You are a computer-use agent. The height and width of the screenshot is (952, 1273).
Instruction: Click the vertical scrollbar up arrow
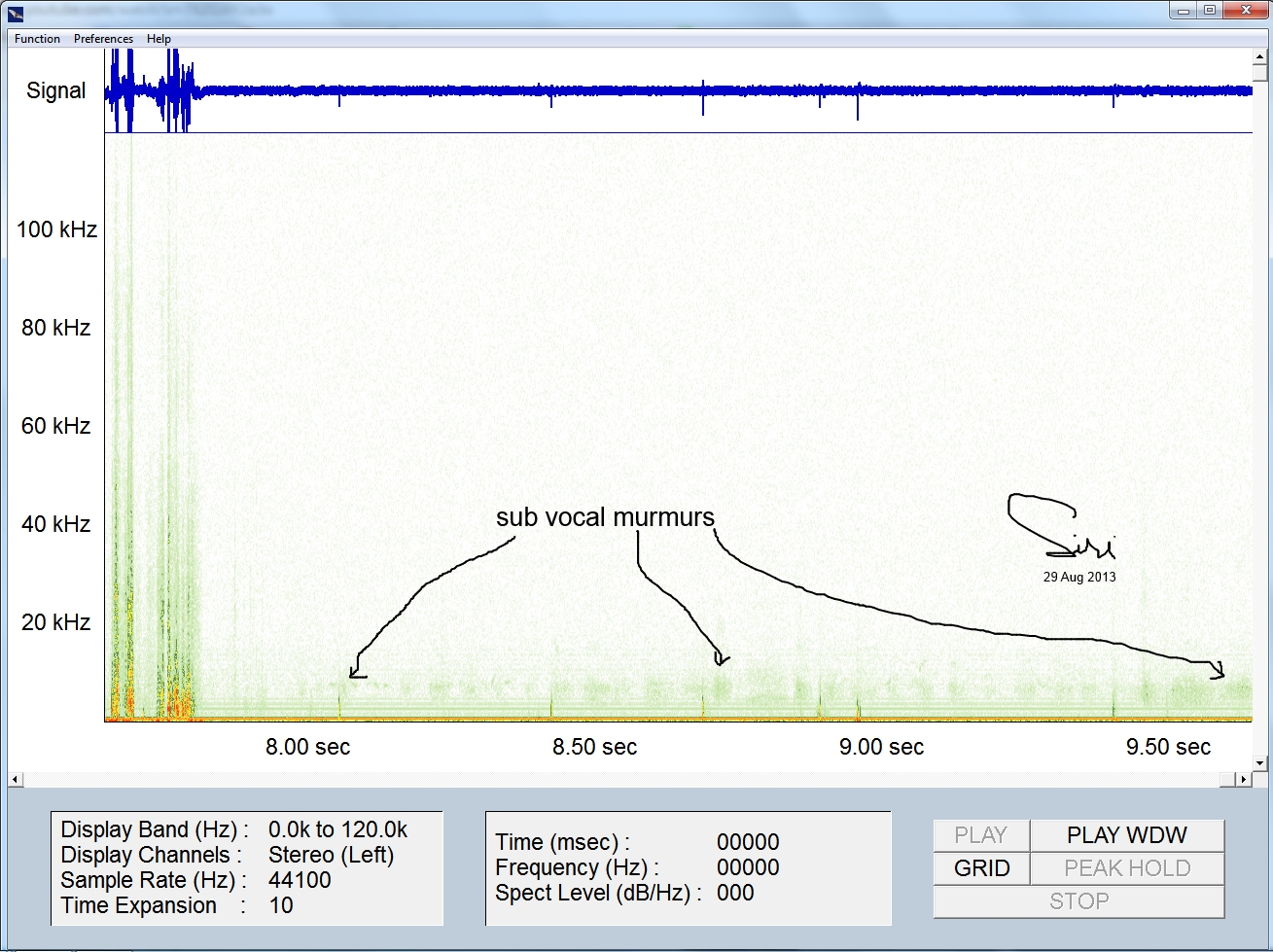click(x=1260, y=56)
